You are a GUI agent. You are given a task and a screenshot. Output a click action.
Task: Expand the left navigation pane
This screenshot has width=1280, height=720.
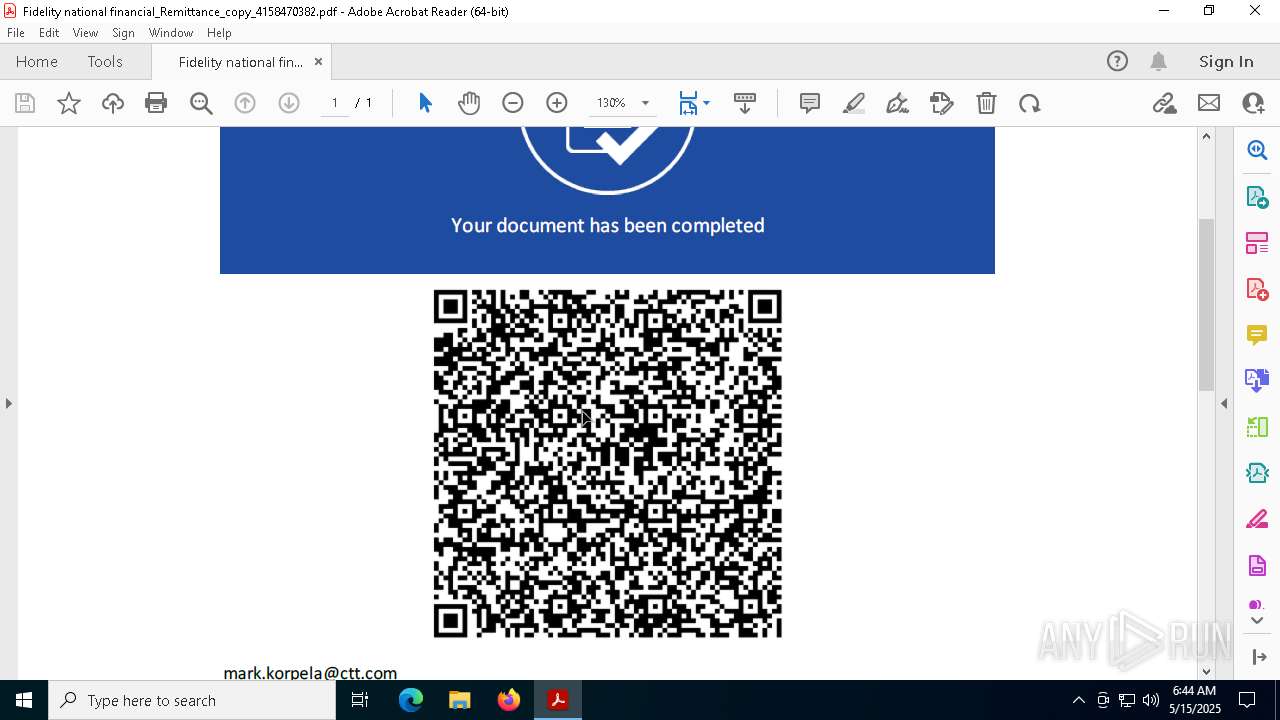pos(8,403)
